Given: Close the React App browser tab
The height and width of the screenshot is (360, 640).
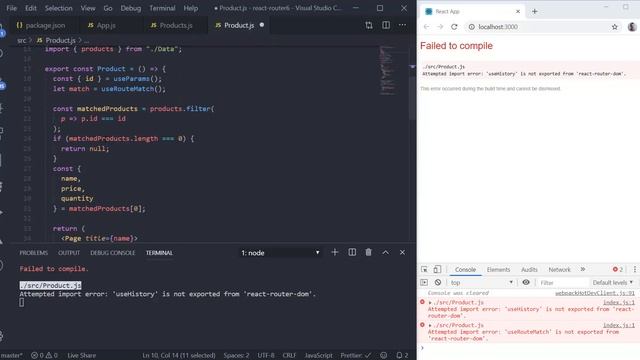Looking at the screenshot, I should 518,11.
